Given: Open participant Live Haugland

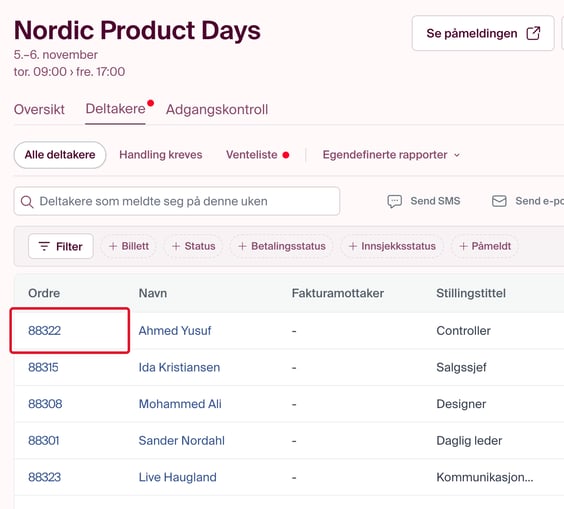Looking at the screenshot, I should click(x=177, y=477).
